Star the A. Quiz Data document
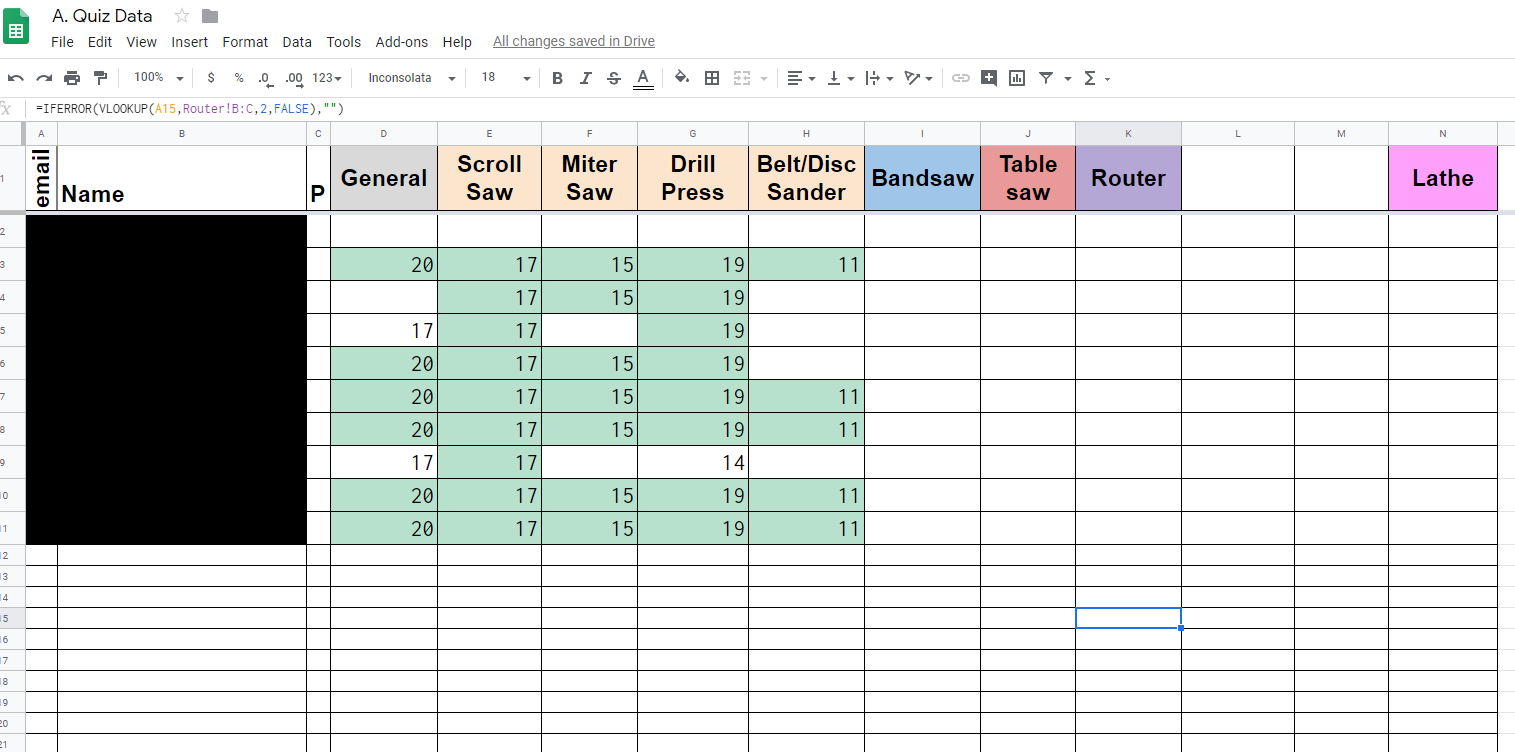Screen dimensions: 1515x752 click(182, 15)
